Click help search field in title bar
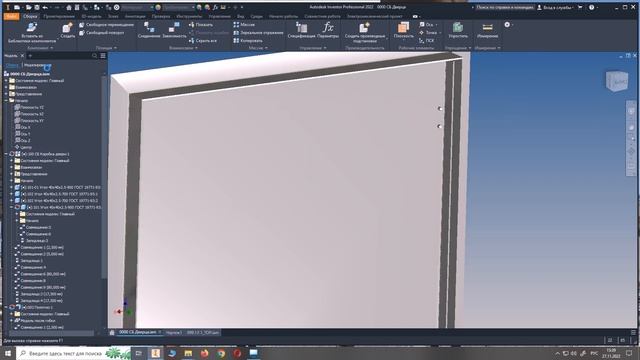Screen dimensions: 640x360 point(505,7)
